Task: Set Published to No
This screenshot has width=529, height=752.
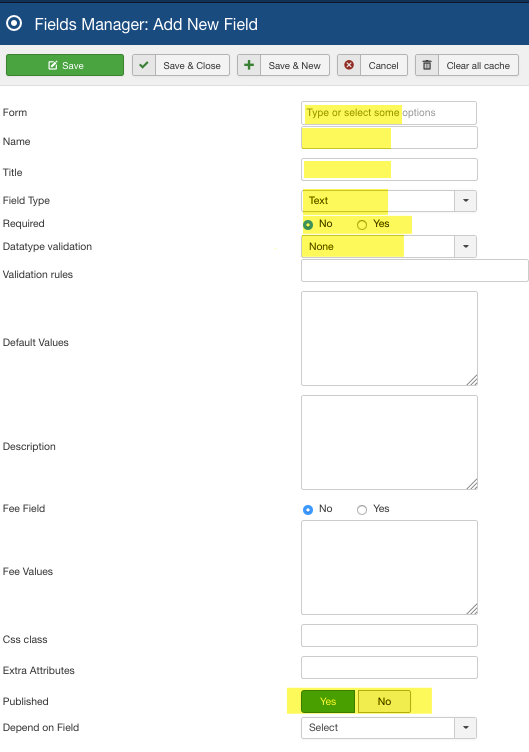Action: click(x=384, y=702)
